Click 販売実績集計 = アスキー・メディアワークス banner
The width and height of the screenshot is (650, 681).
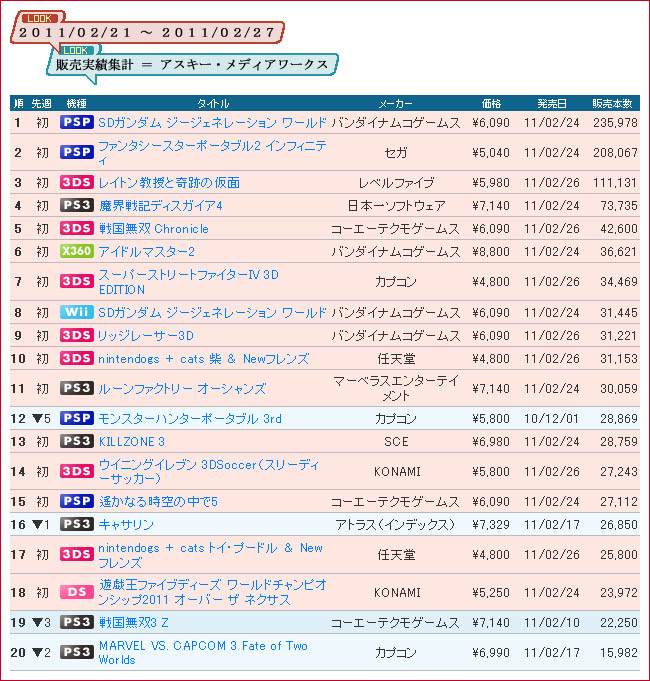pyautogui.click(x=192, y=65)
